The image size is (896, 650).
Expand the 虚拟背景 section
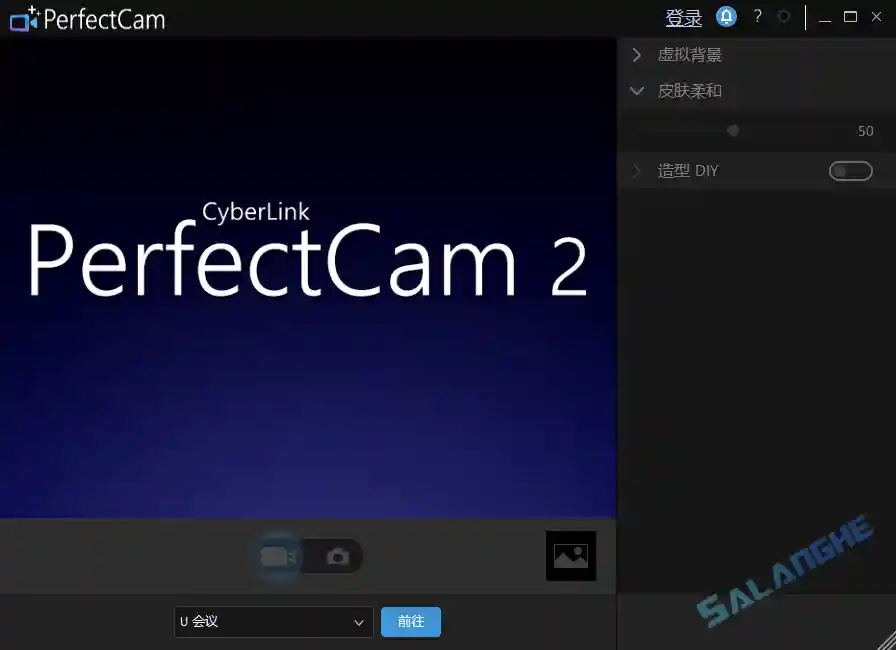click(637, 55)
